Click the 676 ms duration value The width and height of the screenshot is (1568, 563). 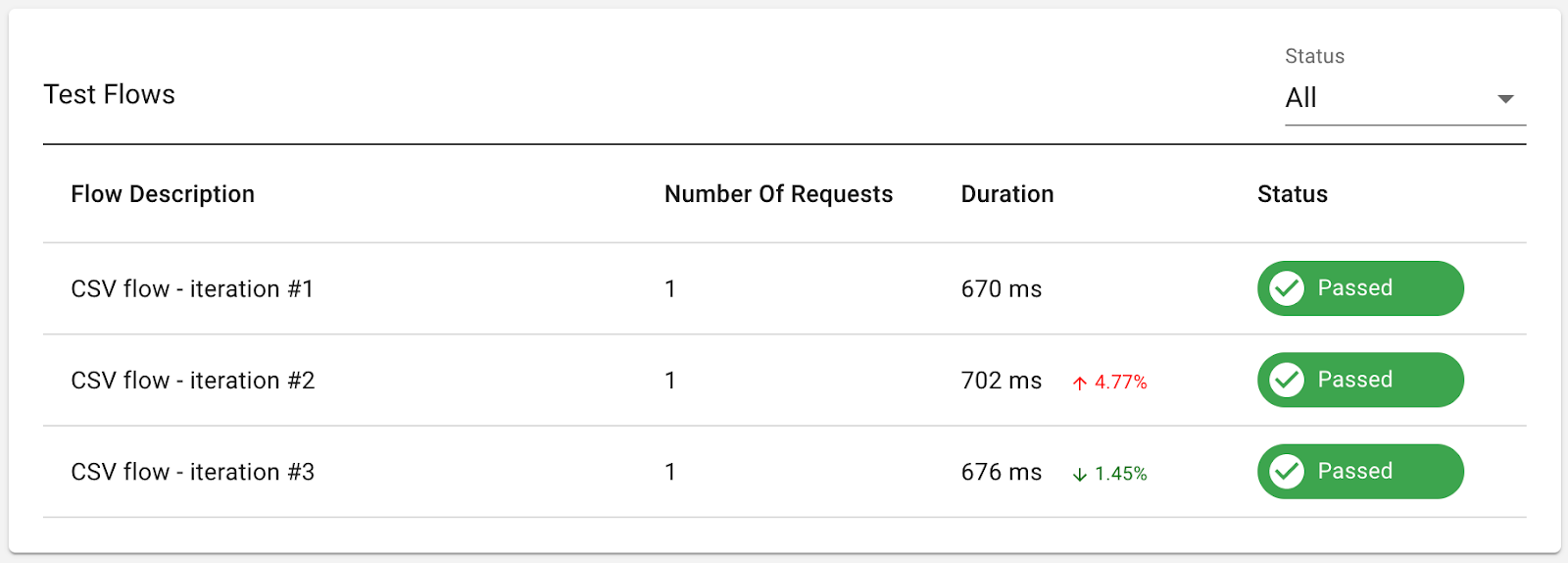click(1001, 472)
